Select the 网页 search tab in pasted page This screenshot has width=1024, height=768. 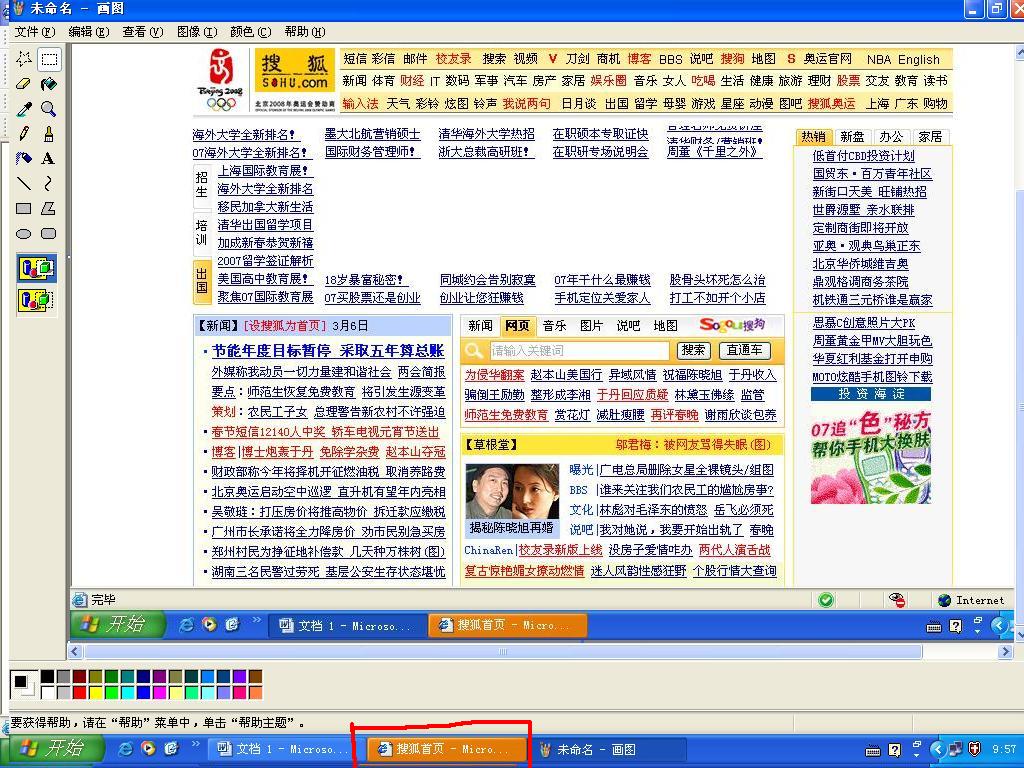[517, 325]
